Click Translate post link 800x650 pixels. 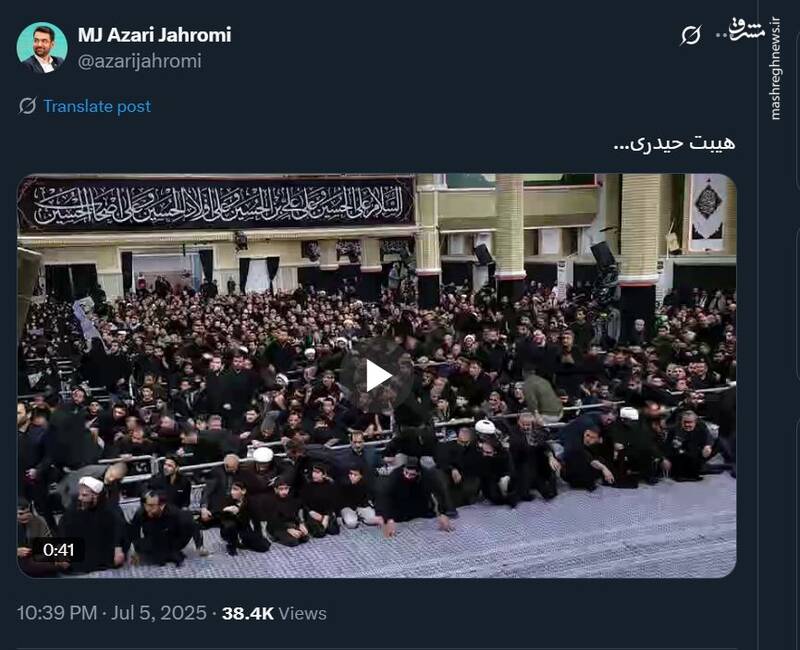pyautogui.click(x=97, y=106)
